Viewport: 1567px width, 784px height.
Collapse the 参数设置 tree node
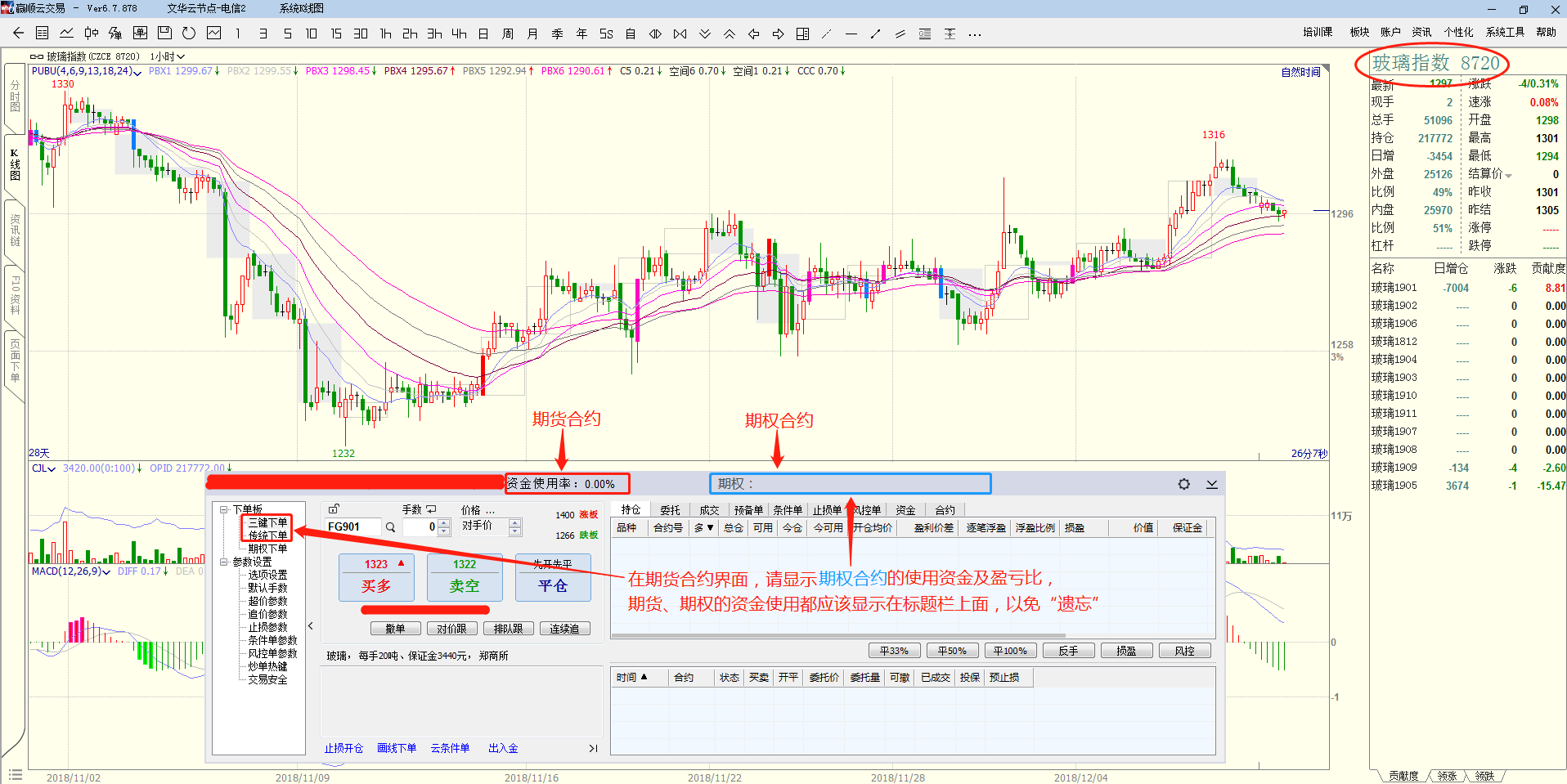point(223,562)
